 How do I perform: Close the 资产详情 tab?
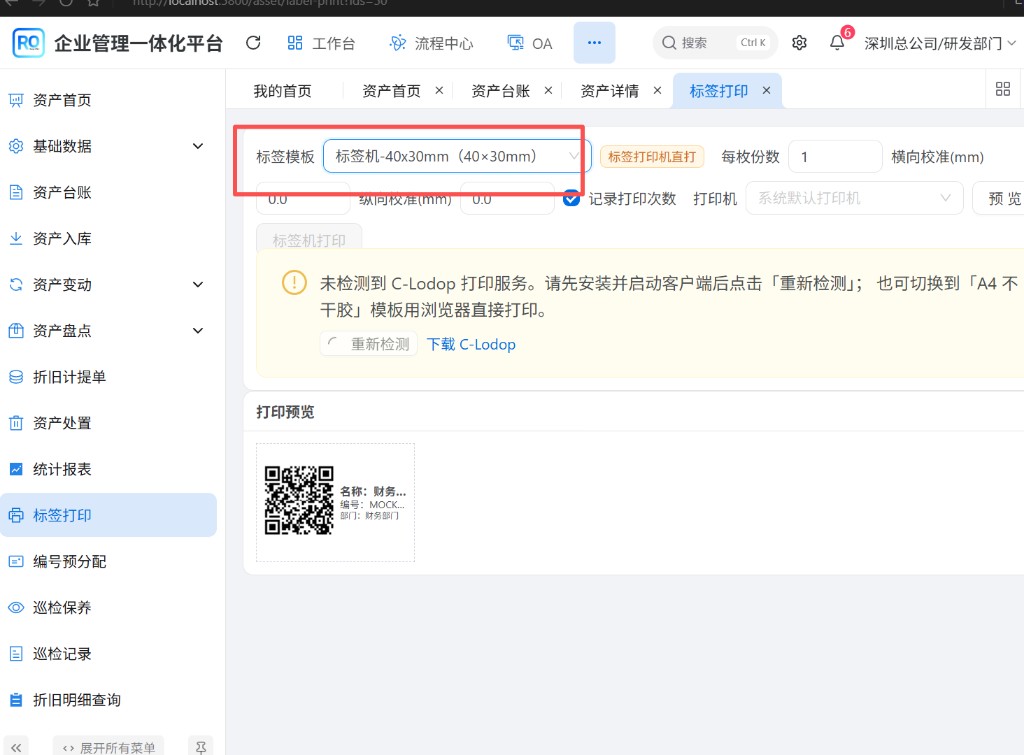(658, 91)
